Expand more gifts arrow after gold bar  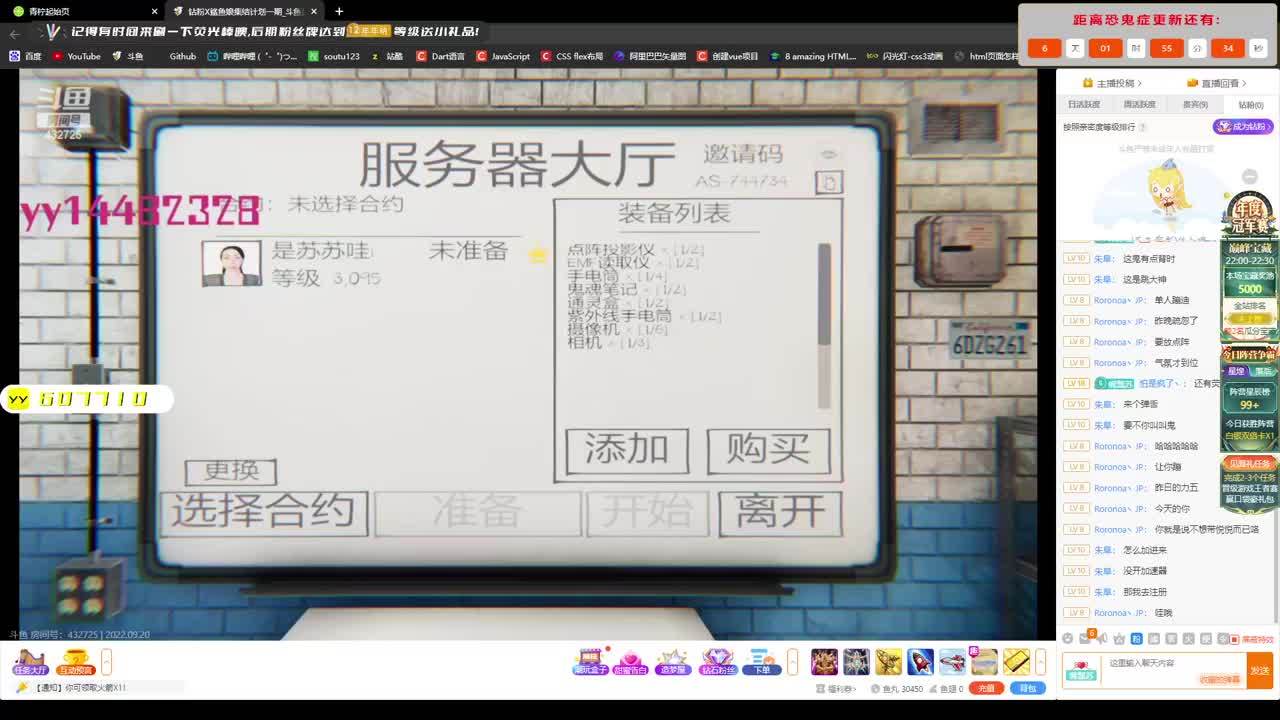click(x=1041, y=662)
